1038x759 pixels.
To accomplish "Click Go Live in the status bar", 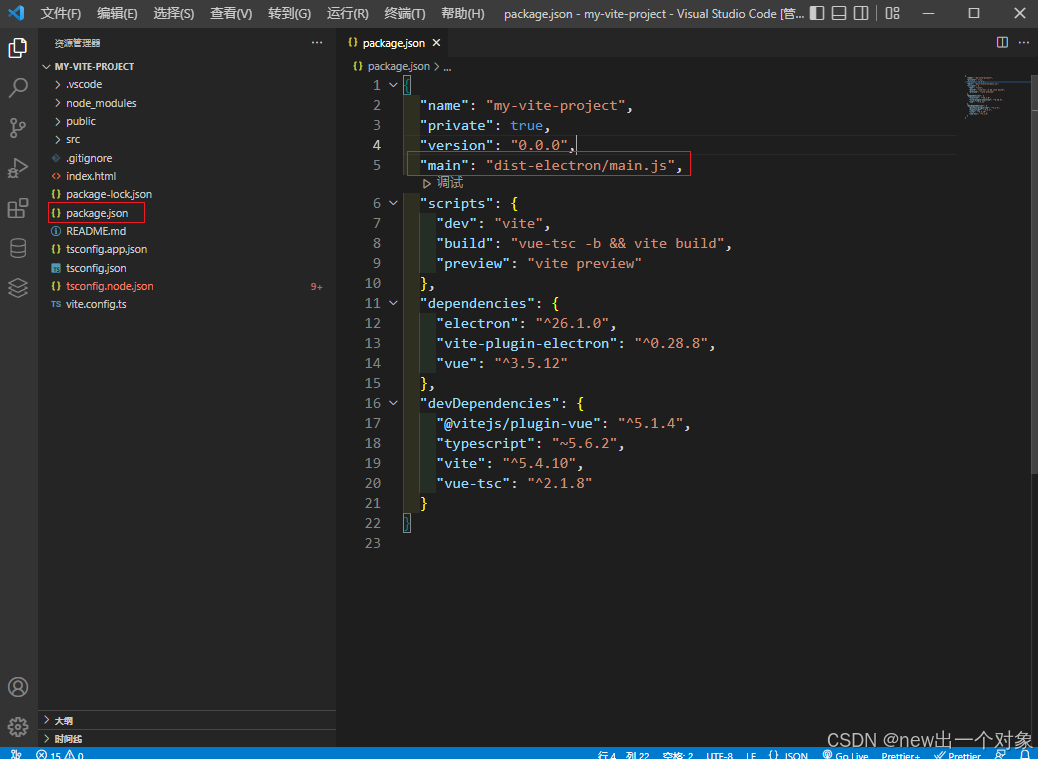I will coord(845,754).
